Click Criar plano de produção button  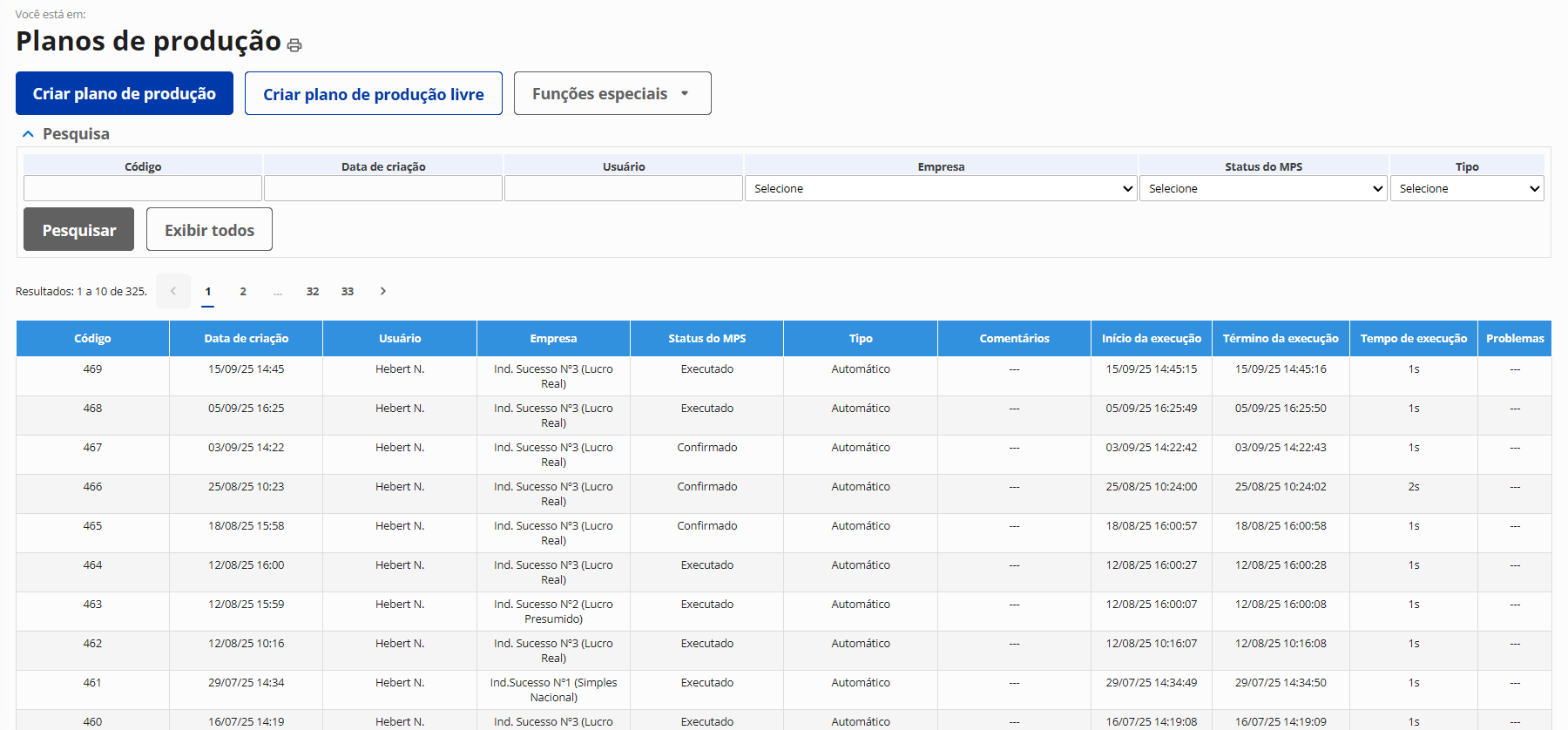pos(125,93)
